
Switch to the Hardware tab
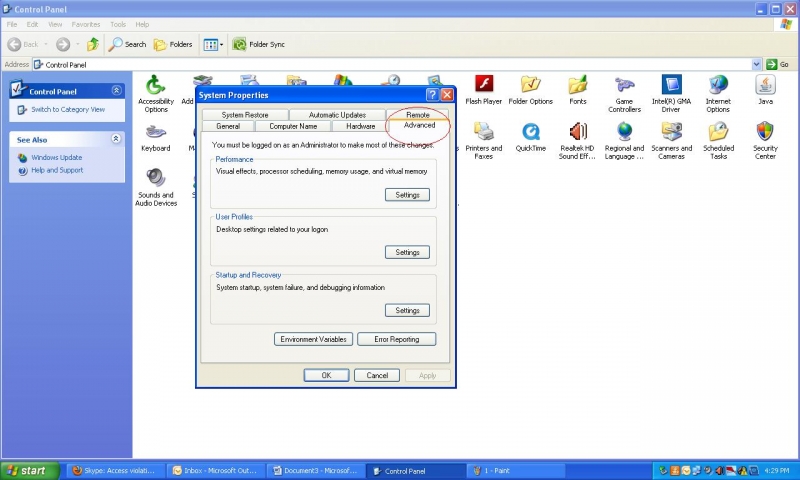(360, 126)
